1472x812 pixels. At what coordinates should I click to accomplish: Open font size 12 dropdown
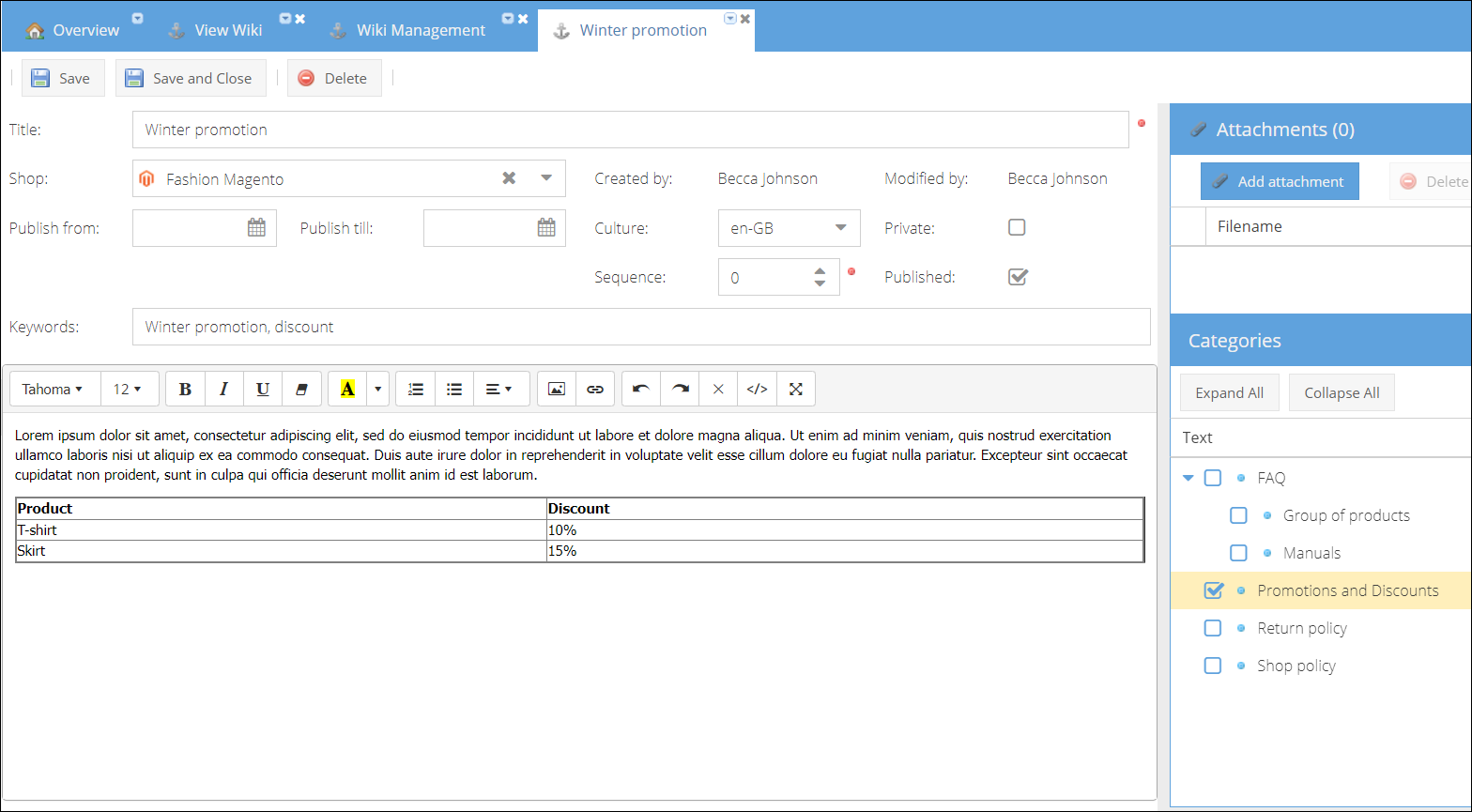[128, 389]
